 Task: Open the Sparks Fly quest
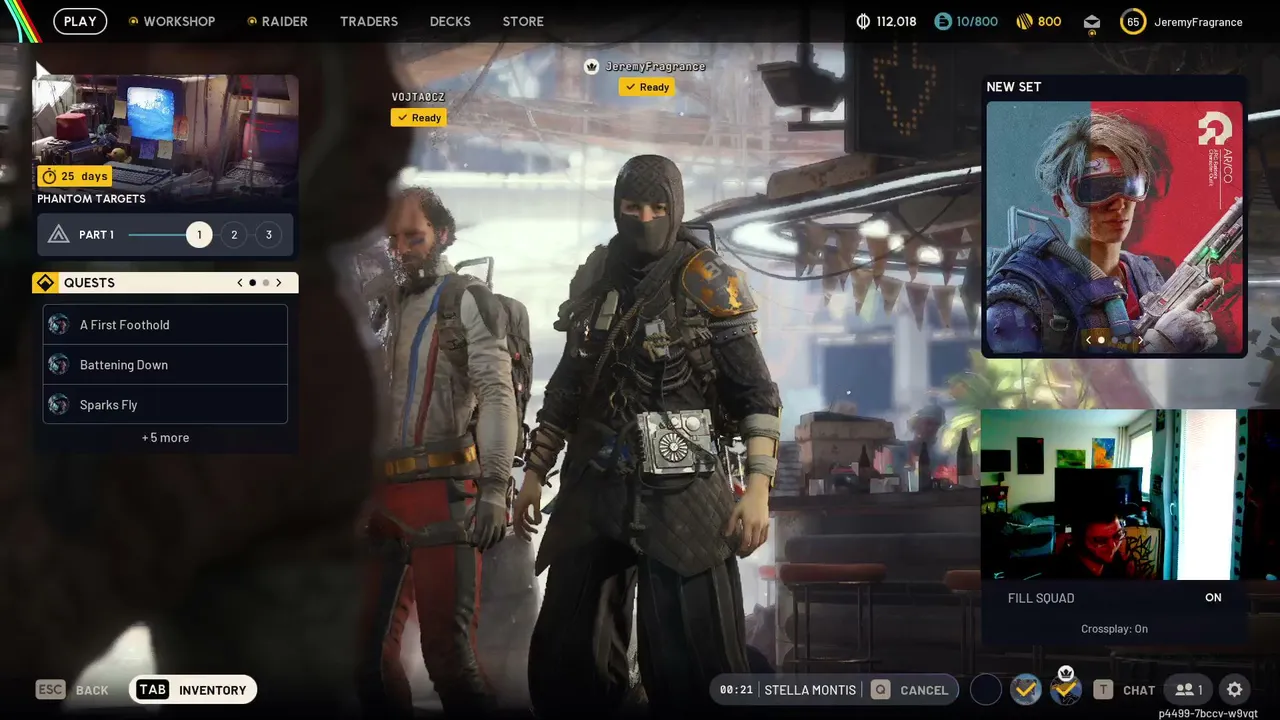click(165, 404)
